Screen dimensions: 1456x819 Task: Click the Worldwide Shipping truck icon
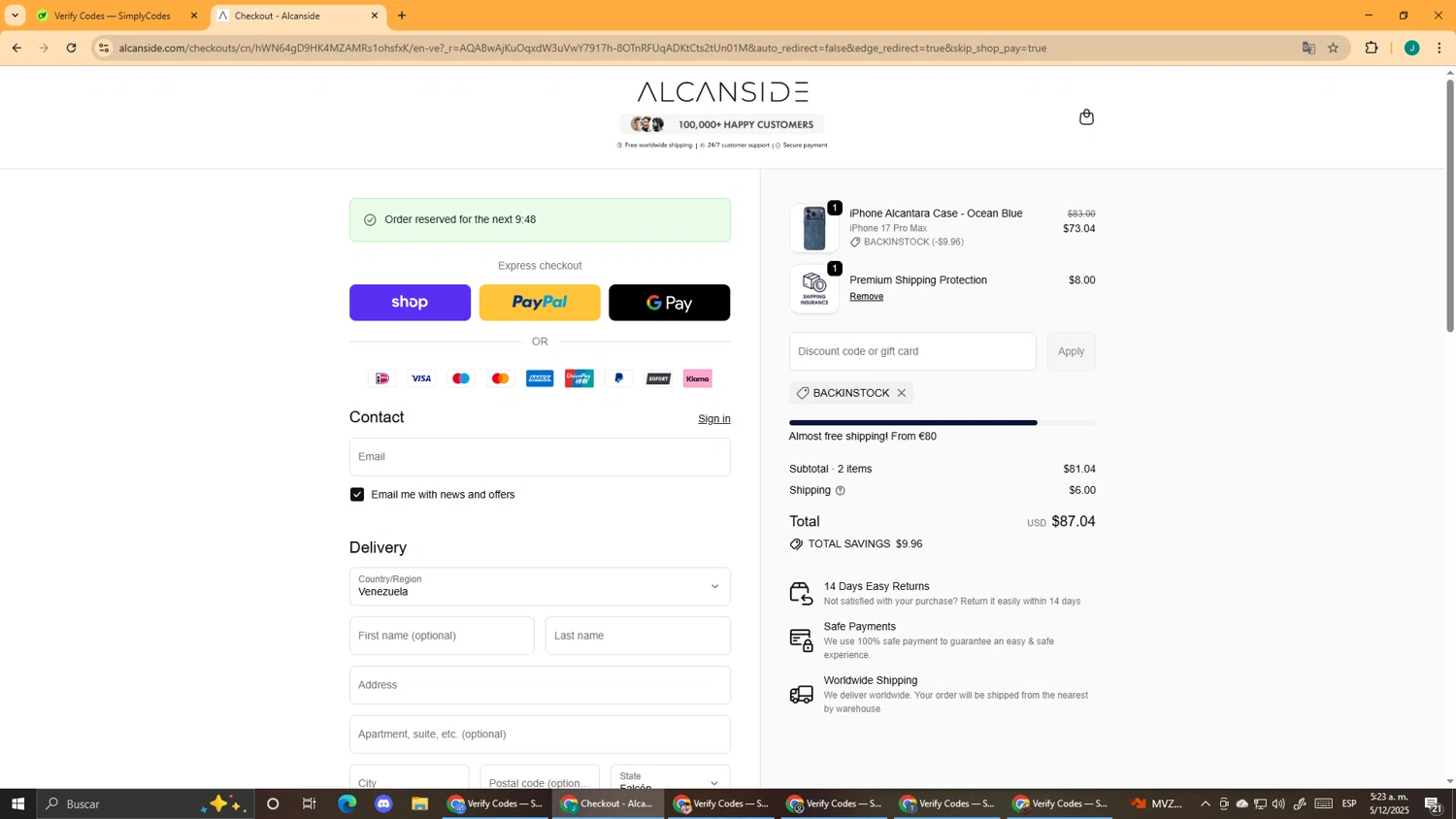click(x=801, y=694)
